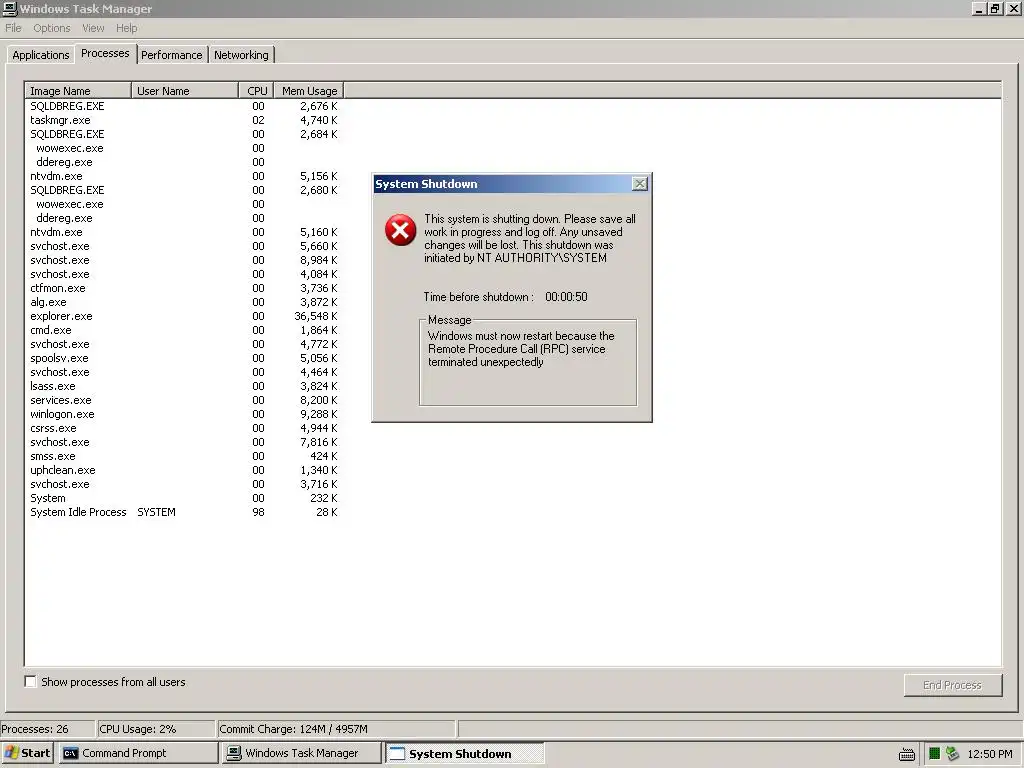Open the Help menu
This screenshot has width=1024, height=768.
coord(127,28)
